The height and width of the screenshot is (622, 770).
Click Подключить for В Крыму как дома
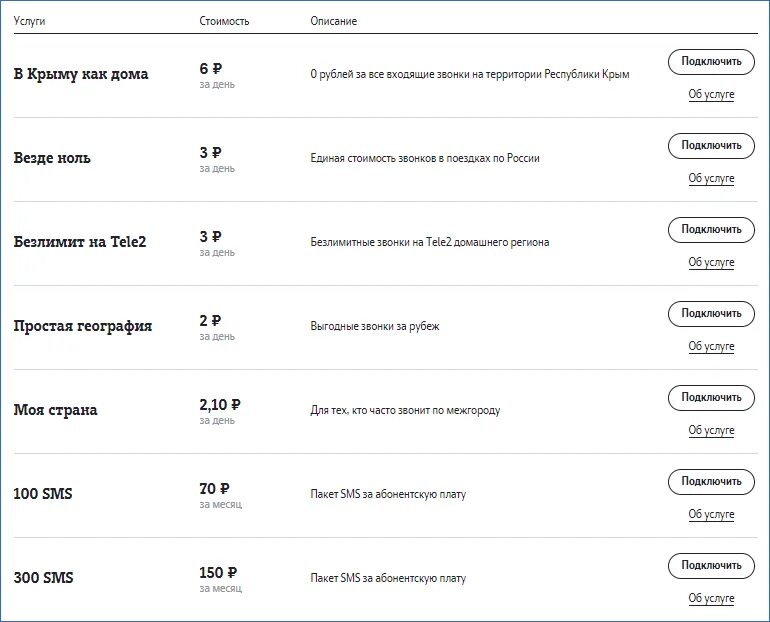711,62
